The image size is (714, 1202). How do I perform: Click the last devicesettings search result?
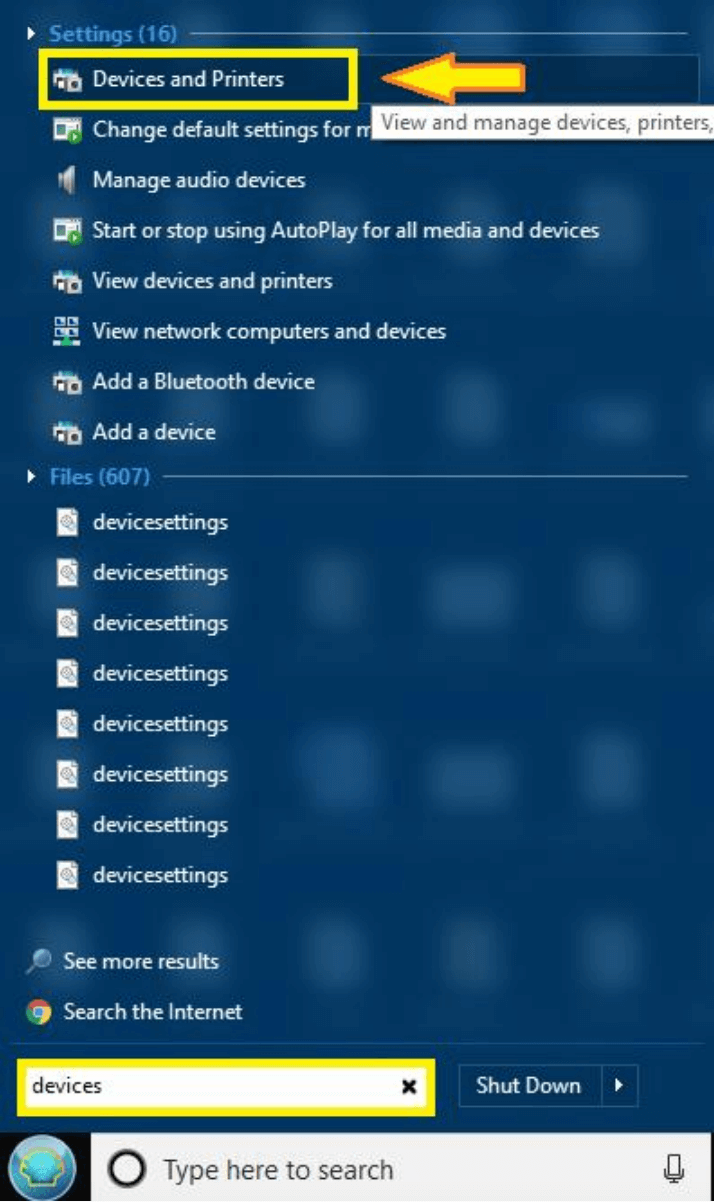point(160,875)
